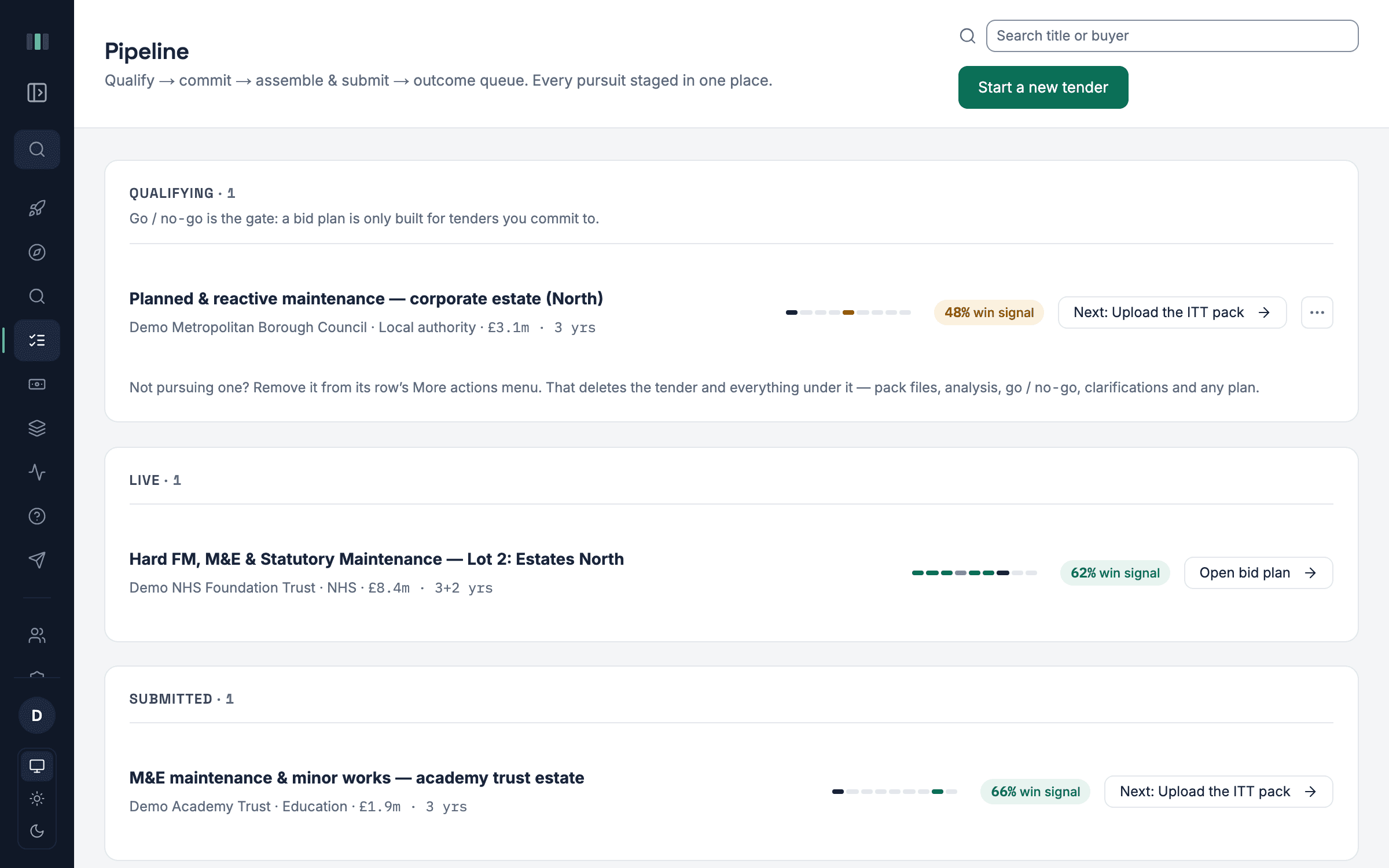The width and height of the screenshot is (1389, 868).
Task: Open the users team sidebar icon
Action: click(37, 635)
